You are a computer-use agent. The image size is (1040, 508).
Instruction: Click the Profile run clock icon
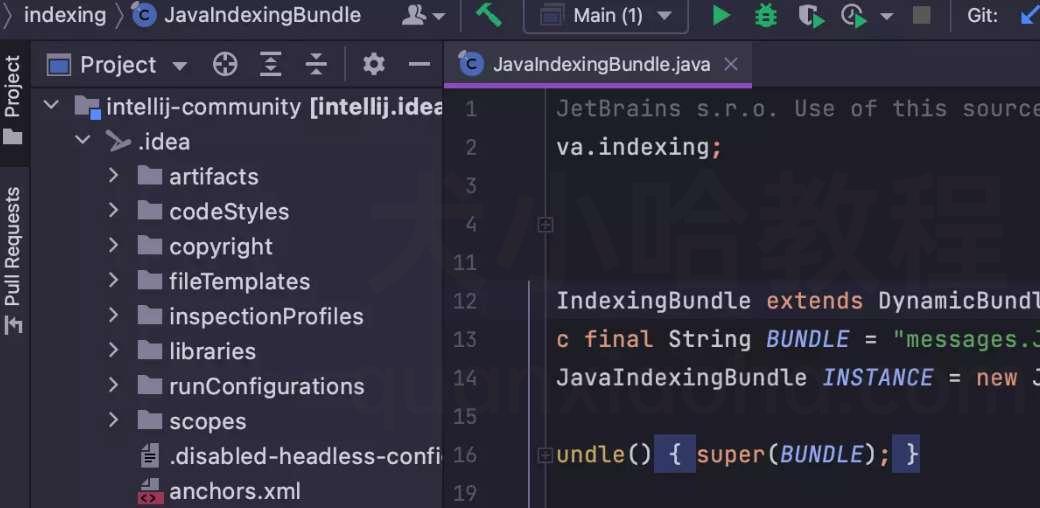854,16
